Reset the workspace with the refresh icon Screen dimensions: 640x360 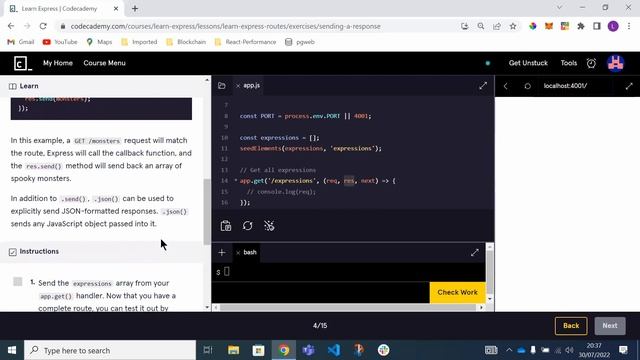click(x=247, y=226)
